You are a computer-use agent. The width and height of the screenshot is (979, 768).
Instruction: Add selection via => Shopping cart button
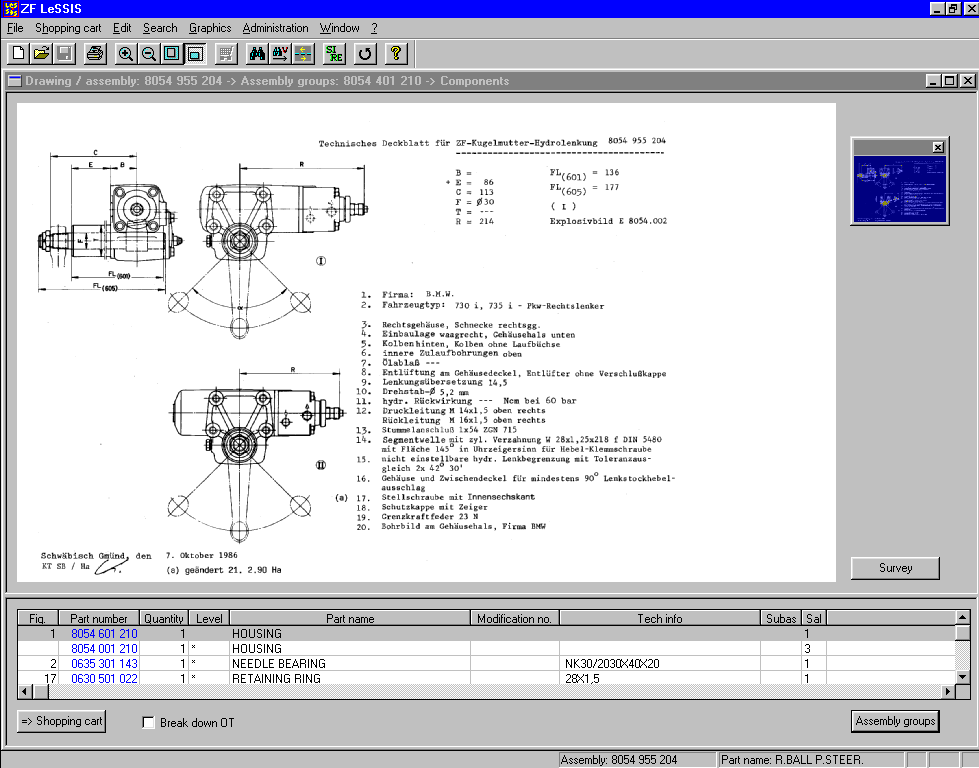click(61, 721)
